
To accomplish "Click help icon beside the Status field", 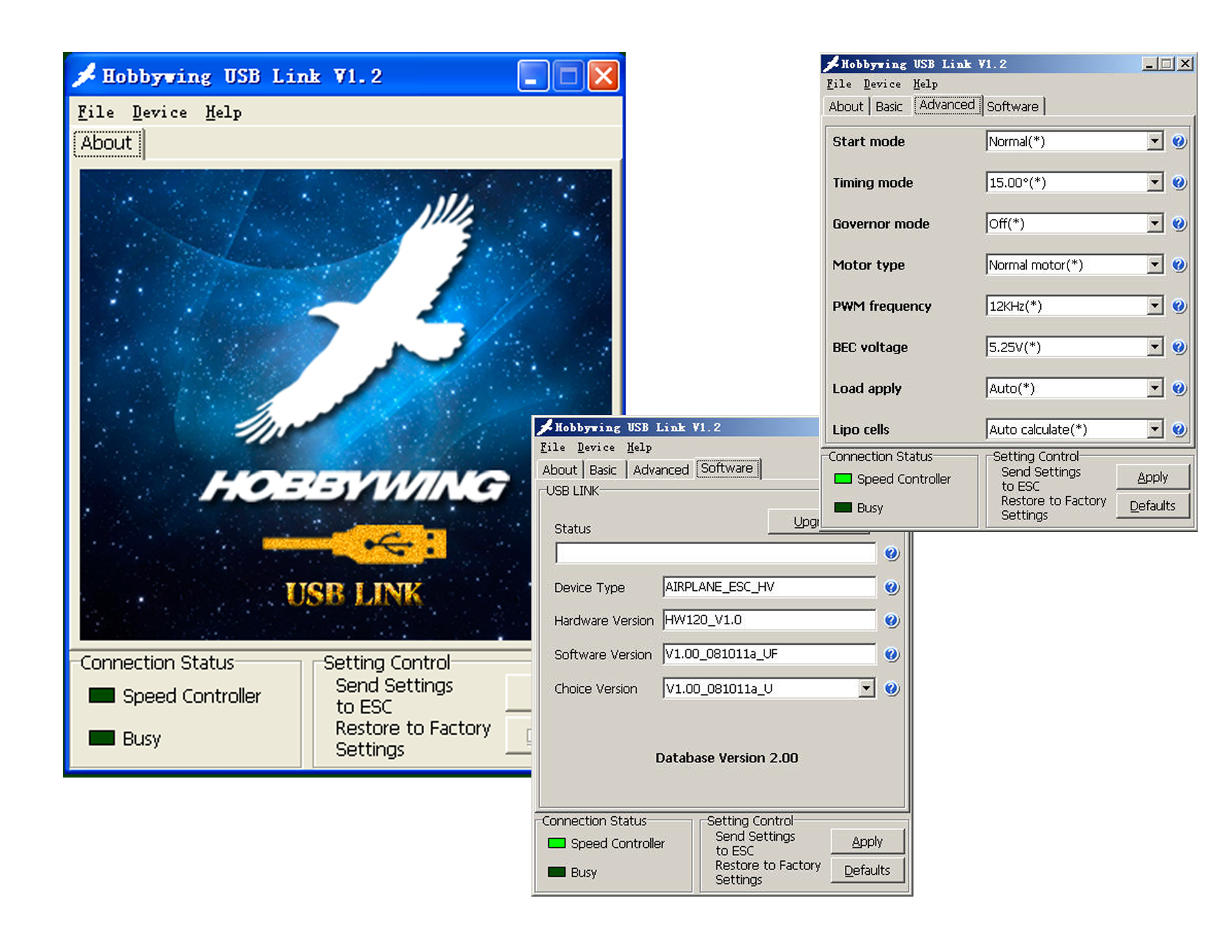I will [x=891, y=554].
